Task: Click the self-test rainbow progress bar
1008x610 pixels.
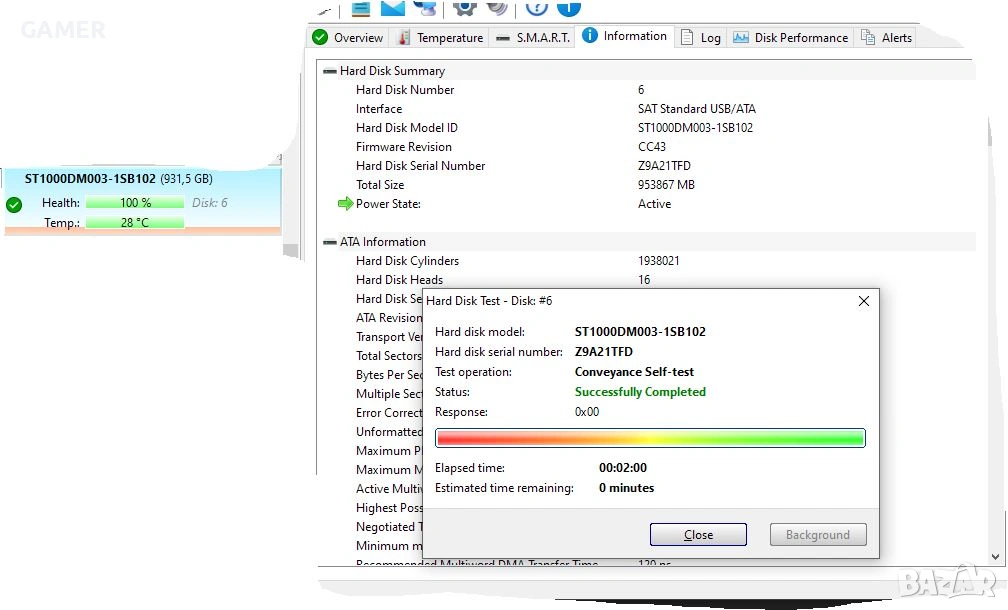Action: click(x=650, y=438)
